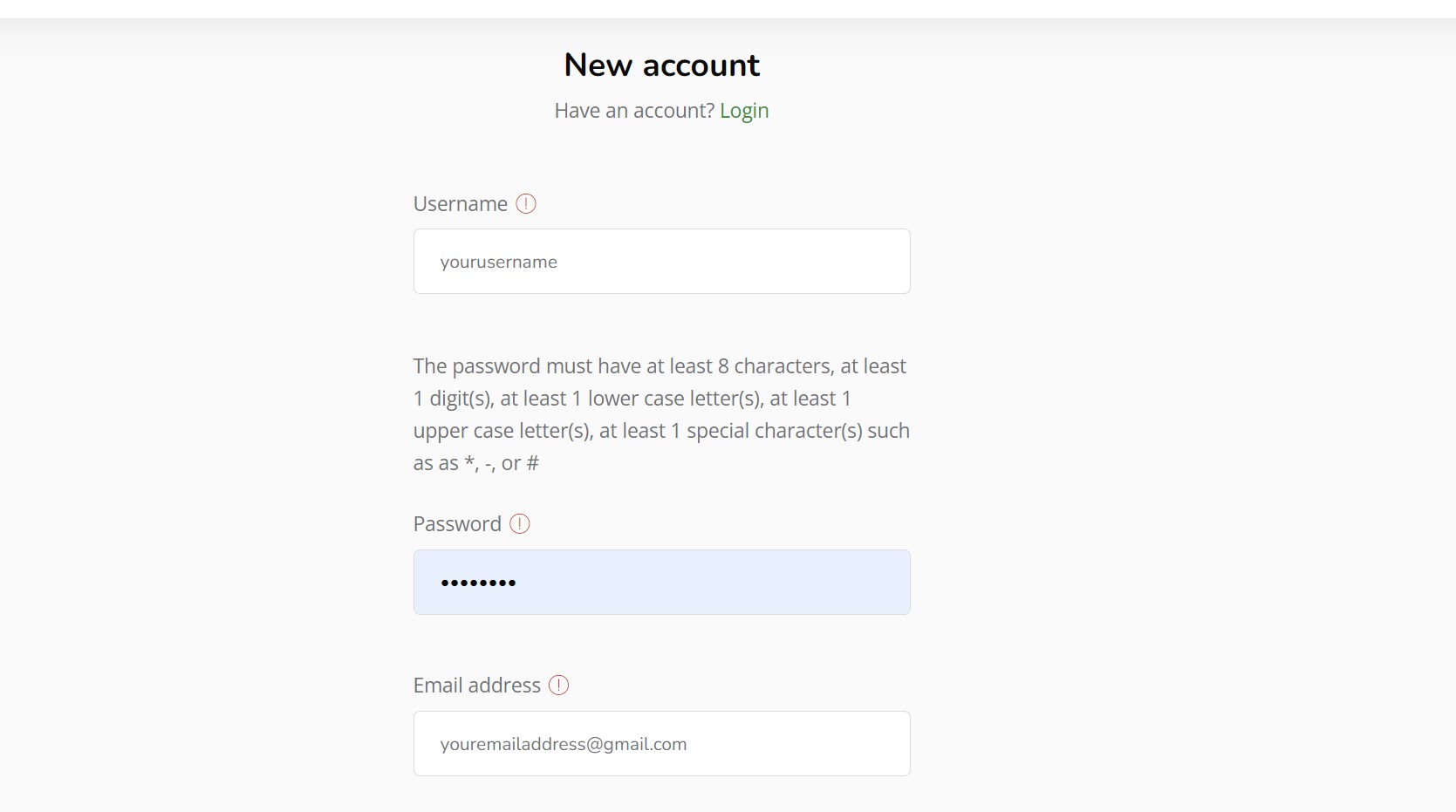Click the required icon next to Email address
1456x812 pixels.
[x=559, y=686]
